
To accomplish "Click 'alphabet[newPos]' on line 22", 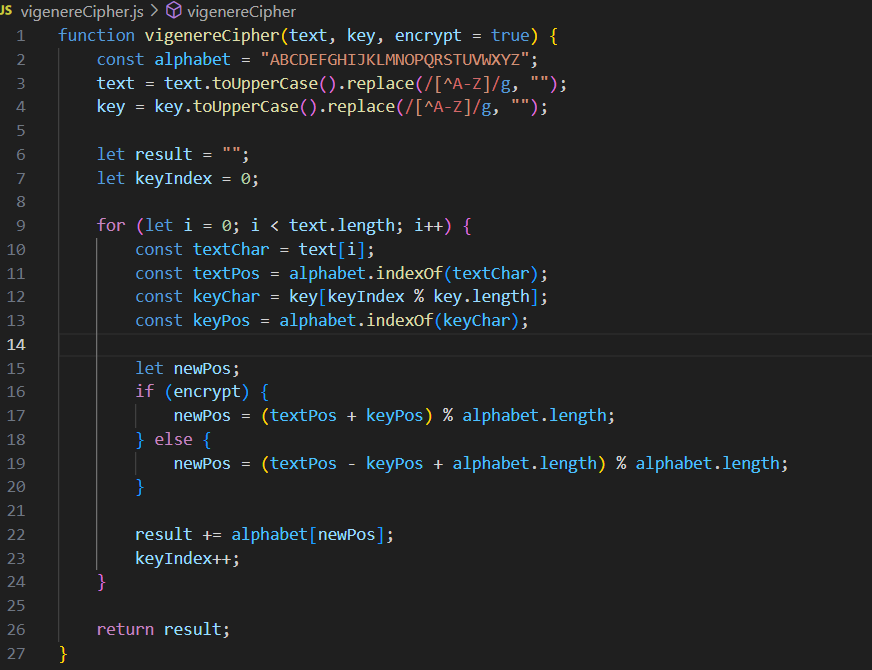I will [308, 535].
